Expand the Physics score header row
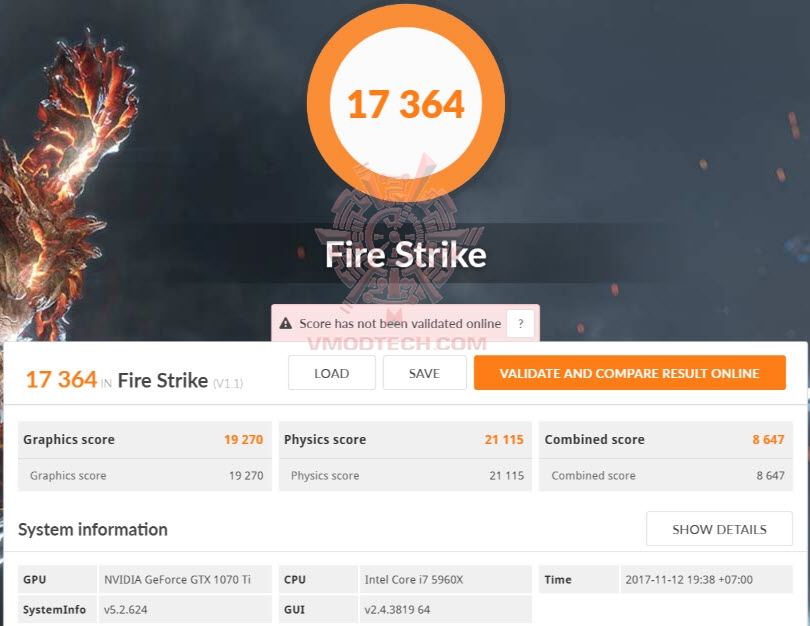This screenshot has width=810, height=626. (x=405, y=440)
